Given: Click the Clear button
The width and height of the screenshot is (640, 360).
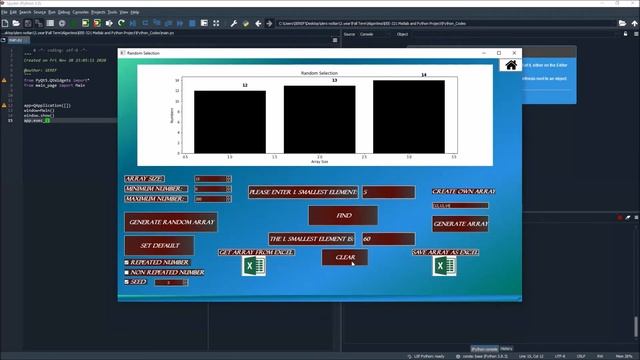Looking at the screenshot, I should pyautogui.click(x=345, y=258).
